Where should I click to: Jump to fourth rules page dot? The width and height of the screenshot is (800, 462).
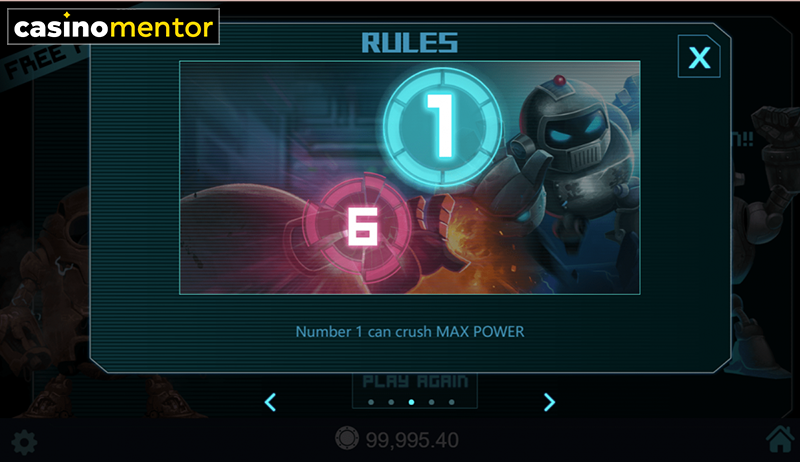pyautogui.click(x=432, y=402)
